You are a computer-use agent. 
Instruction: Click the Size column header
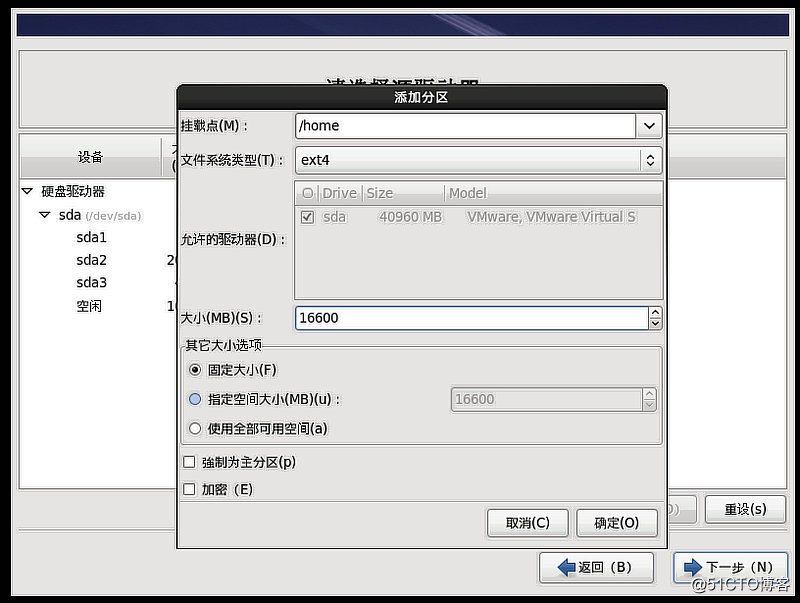click(x=403, y=193)
